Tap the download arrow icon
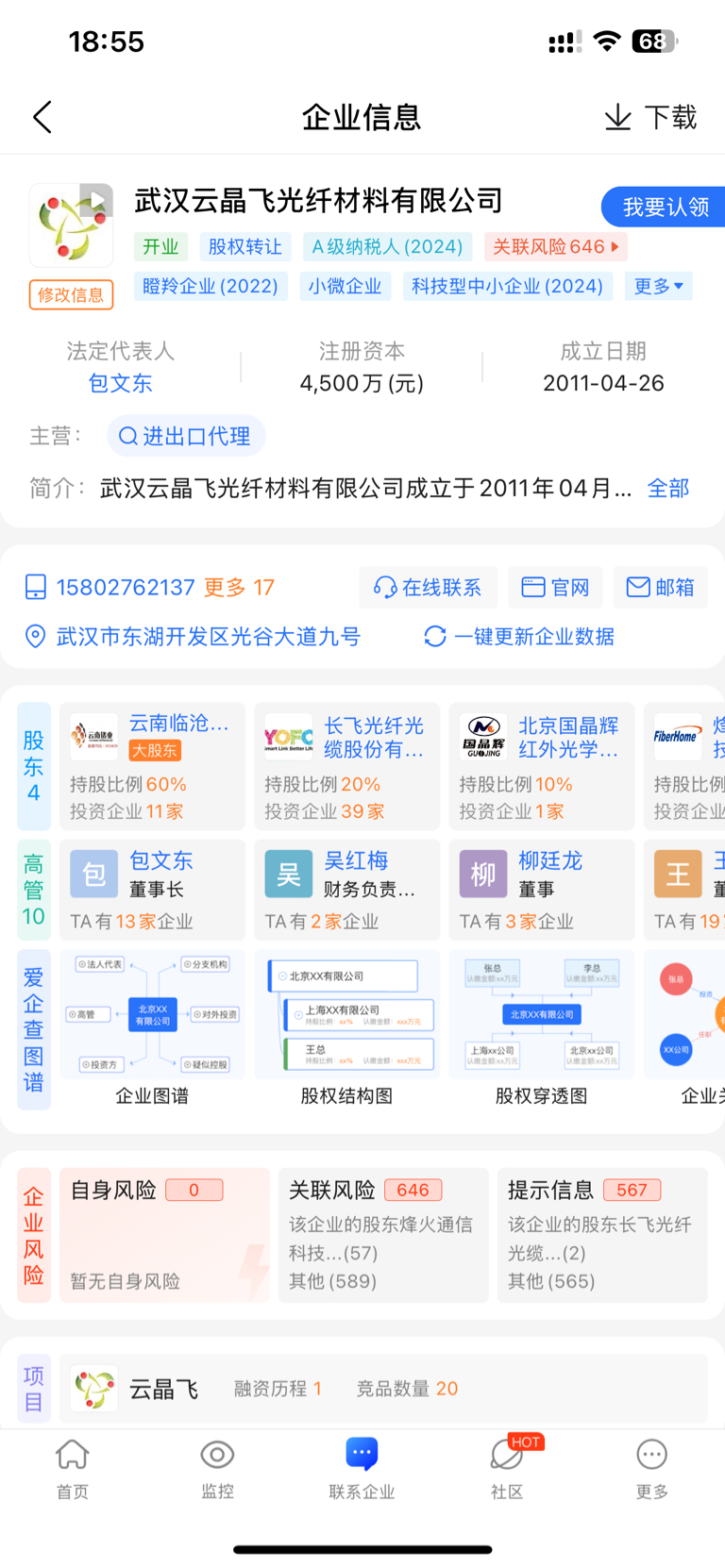The height and width of the screenshot is (1568, 725). click(x=617, y=118)
